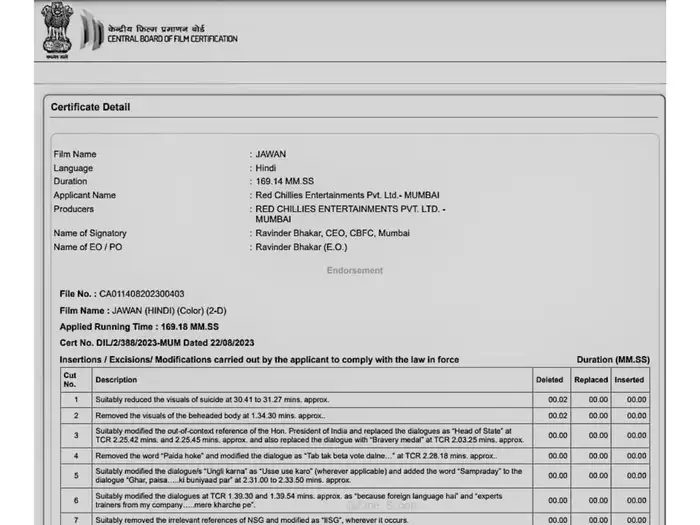The image size is (700, 525).
Task: Click the Endorsement section heading
Action: pyautogui.click(x=354, y=270)
